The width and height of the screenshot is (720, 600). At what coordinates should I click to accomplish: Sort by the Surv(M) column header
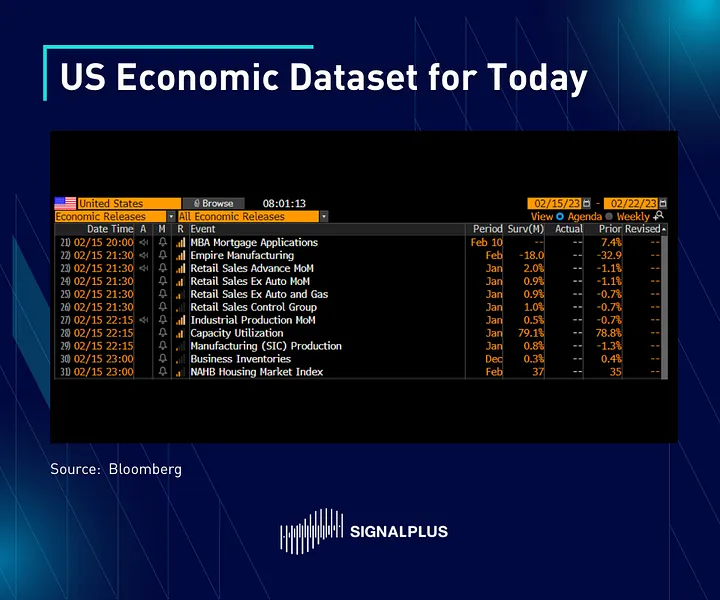tap(525, 229)
